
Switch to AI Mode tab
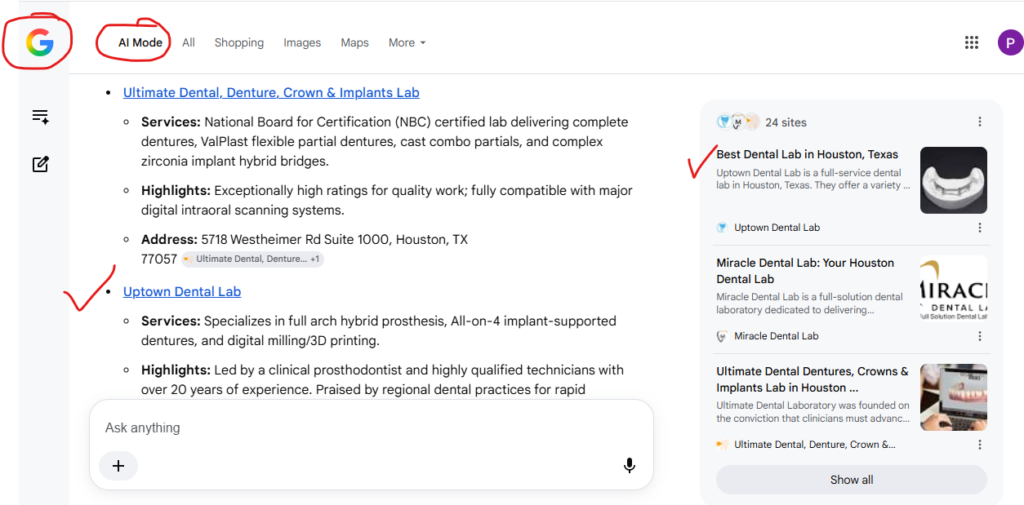click(x=140, y=42)
